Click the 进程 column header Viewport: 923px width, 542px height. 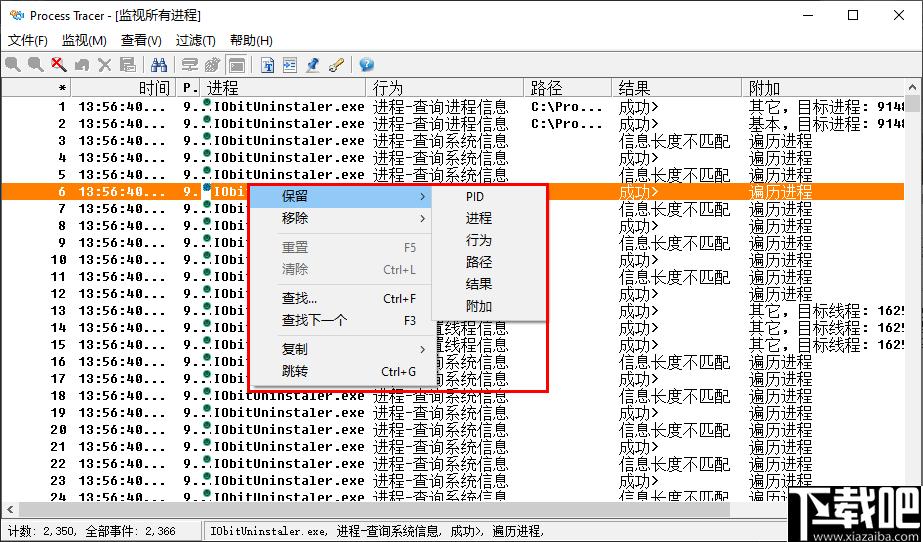click(x=284, y=88)
